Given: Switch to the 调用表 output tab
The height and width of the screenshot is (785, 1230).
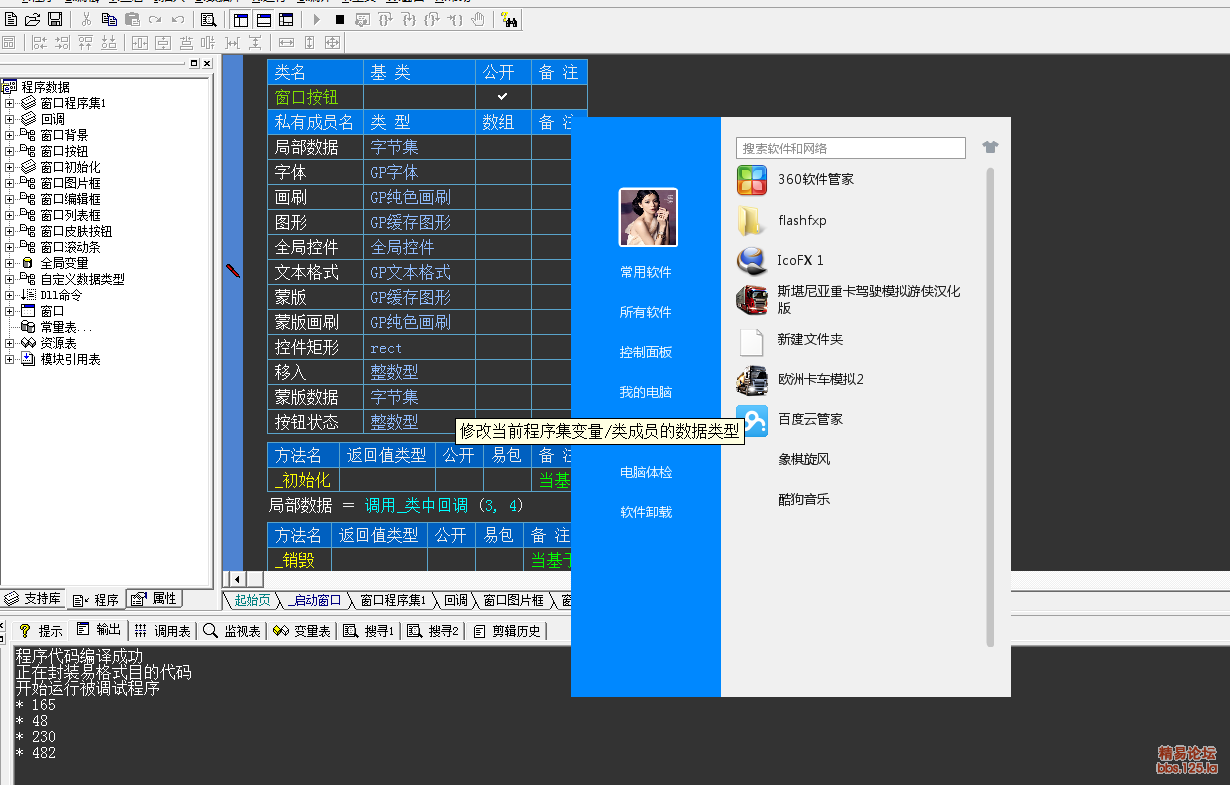Looking at the screenshot, I should point(162,631).
